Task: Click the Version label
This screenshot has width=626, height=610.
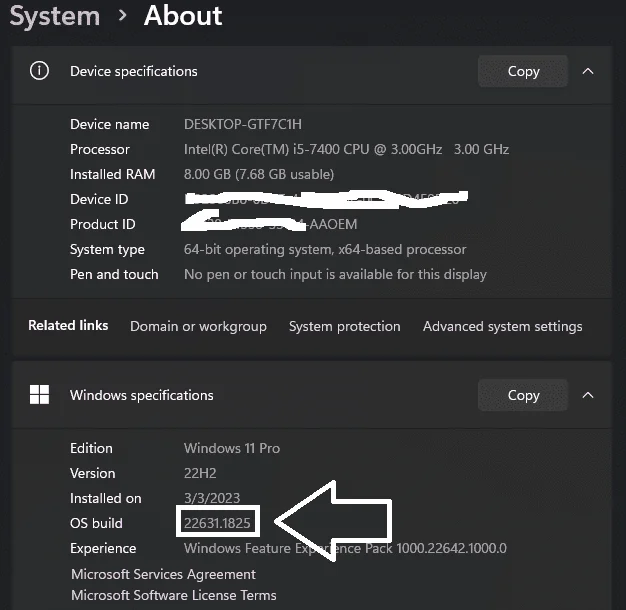Action: tap(93, 473)
